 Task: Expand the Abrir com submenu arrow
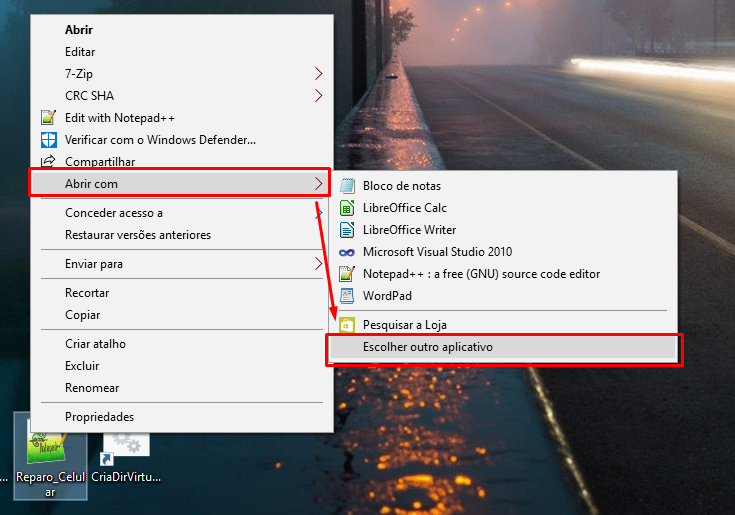click(x=319, y=184)
